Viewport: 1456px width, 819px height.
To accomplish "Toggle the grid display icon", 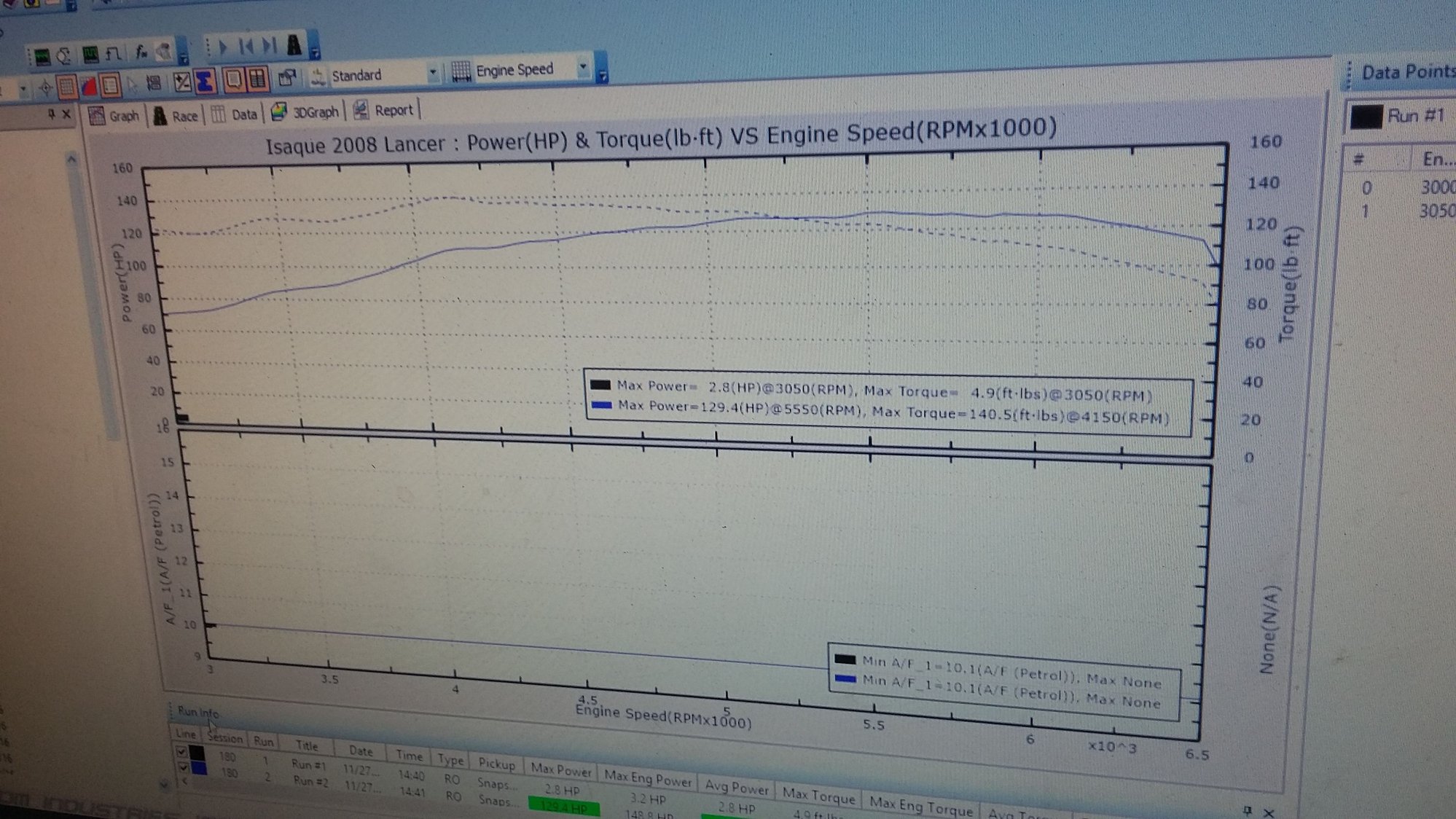I will 66,87.
